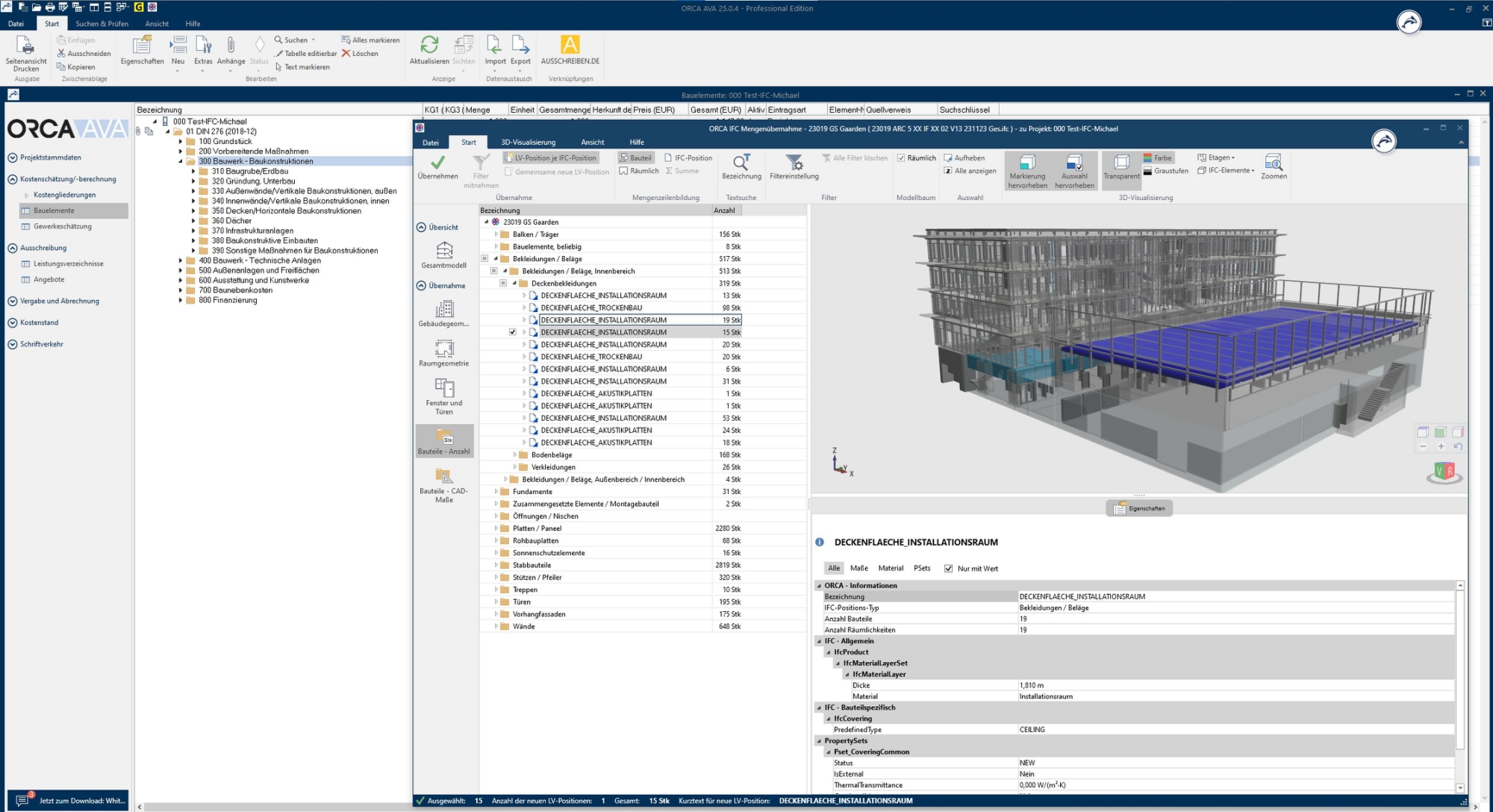Toggle IFC-Position quantity line mode

688,158
